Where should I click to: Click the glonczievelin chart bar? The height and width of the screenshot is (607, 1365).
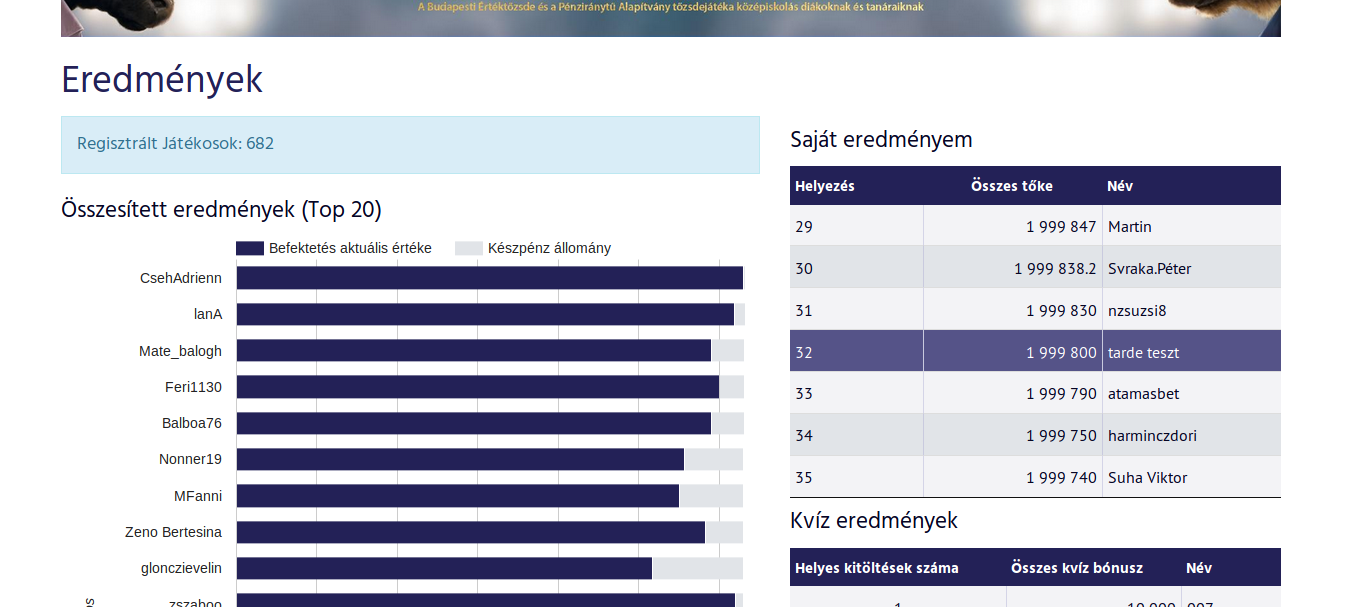[x=444, y=568]
